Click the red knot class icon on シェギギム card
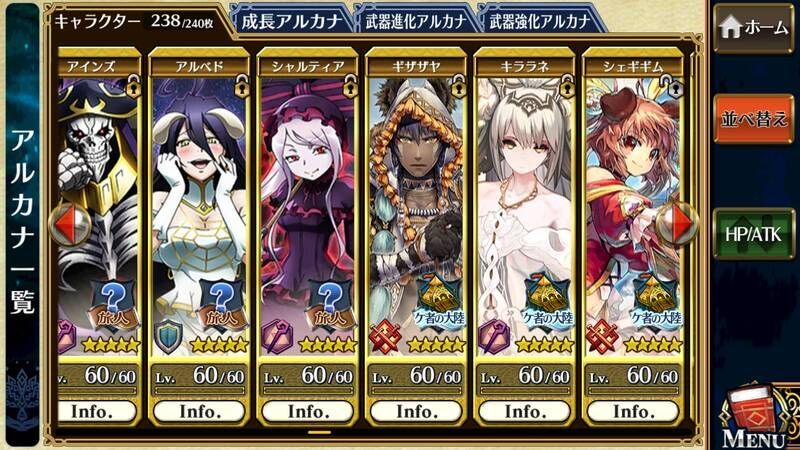The image size is (800, 450). click(x=602, y=337)
